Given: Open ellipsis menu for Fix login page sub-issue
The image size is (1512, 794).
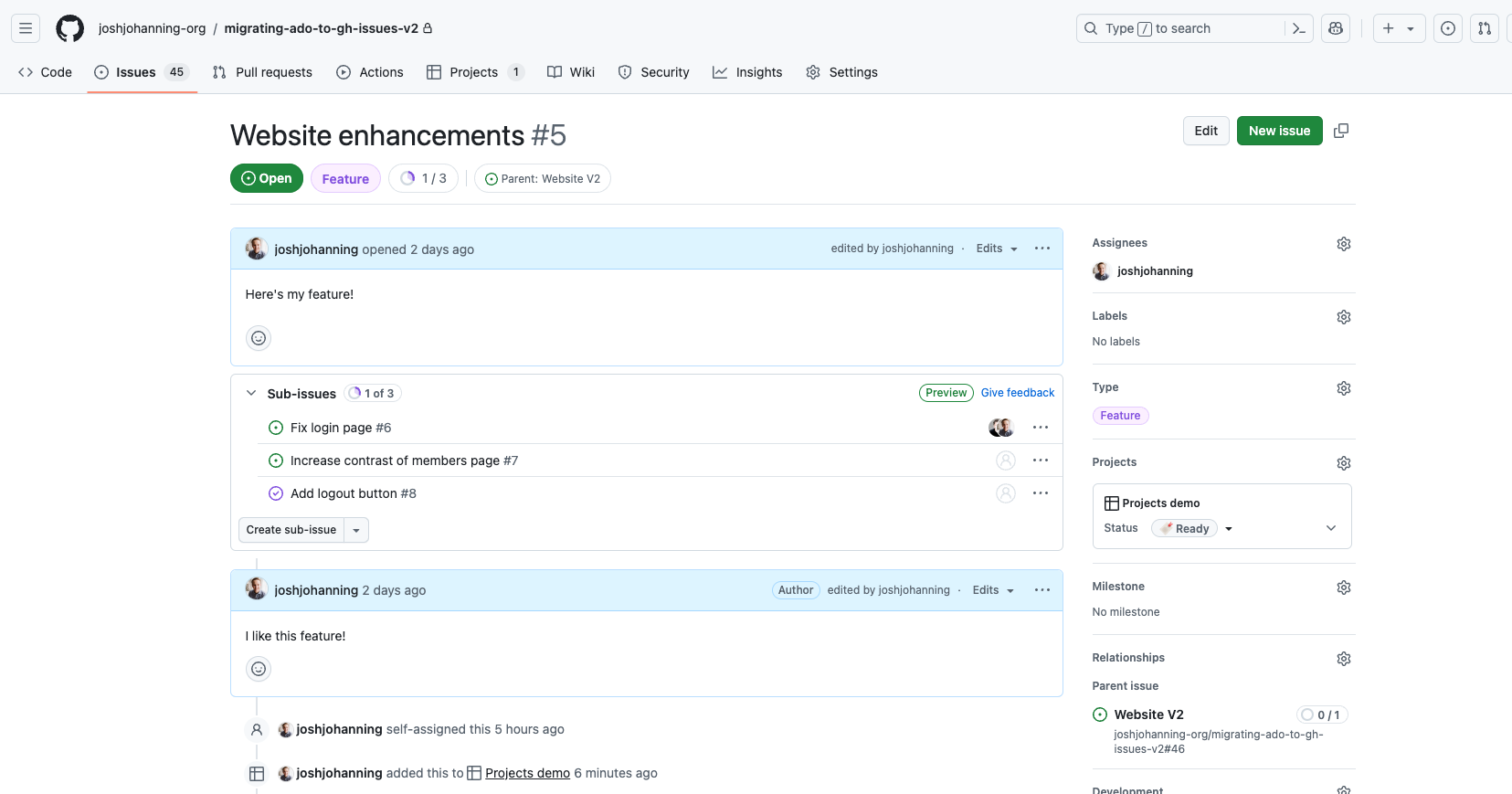Looking at the screenshot, I should [x=1040, y=428].
